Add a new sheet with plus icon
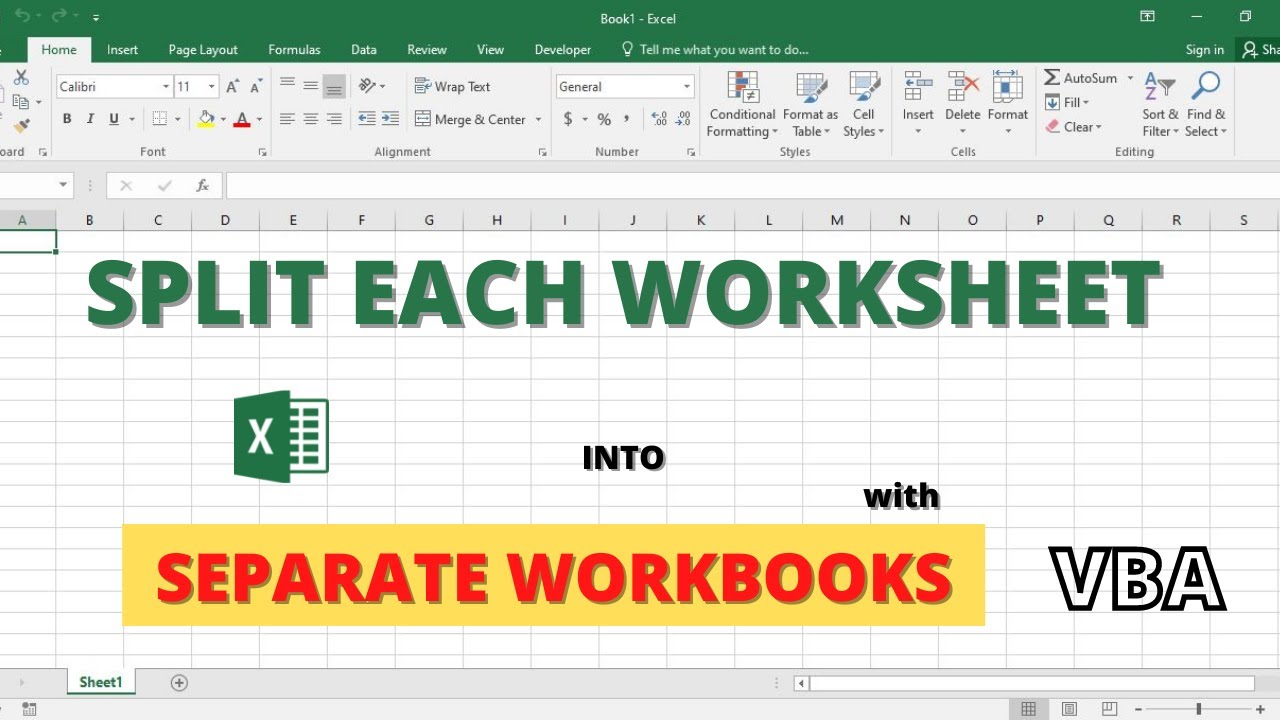The image size is (1280, 720). coord(179,683)
